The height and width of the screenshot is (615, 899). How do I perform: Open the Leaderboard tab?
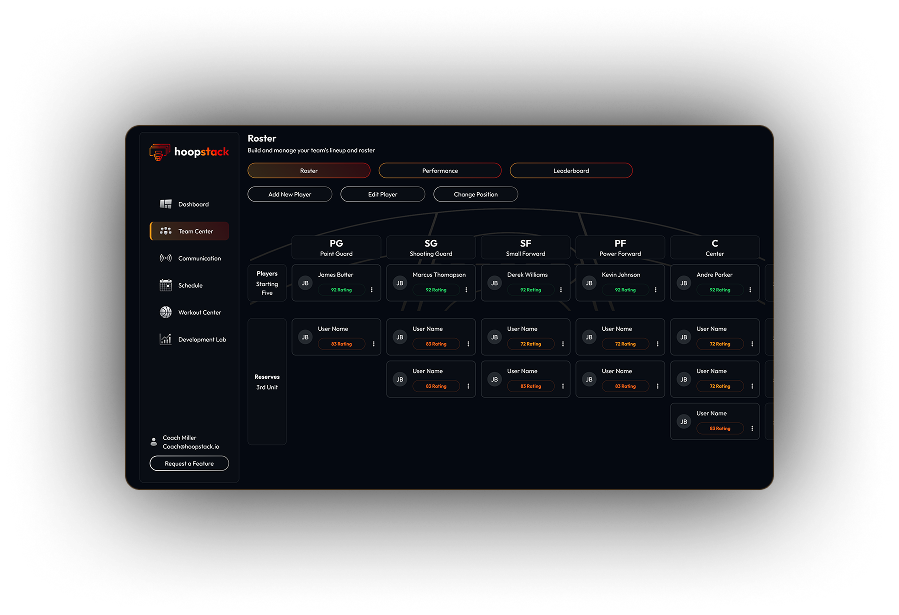point(571,170)
